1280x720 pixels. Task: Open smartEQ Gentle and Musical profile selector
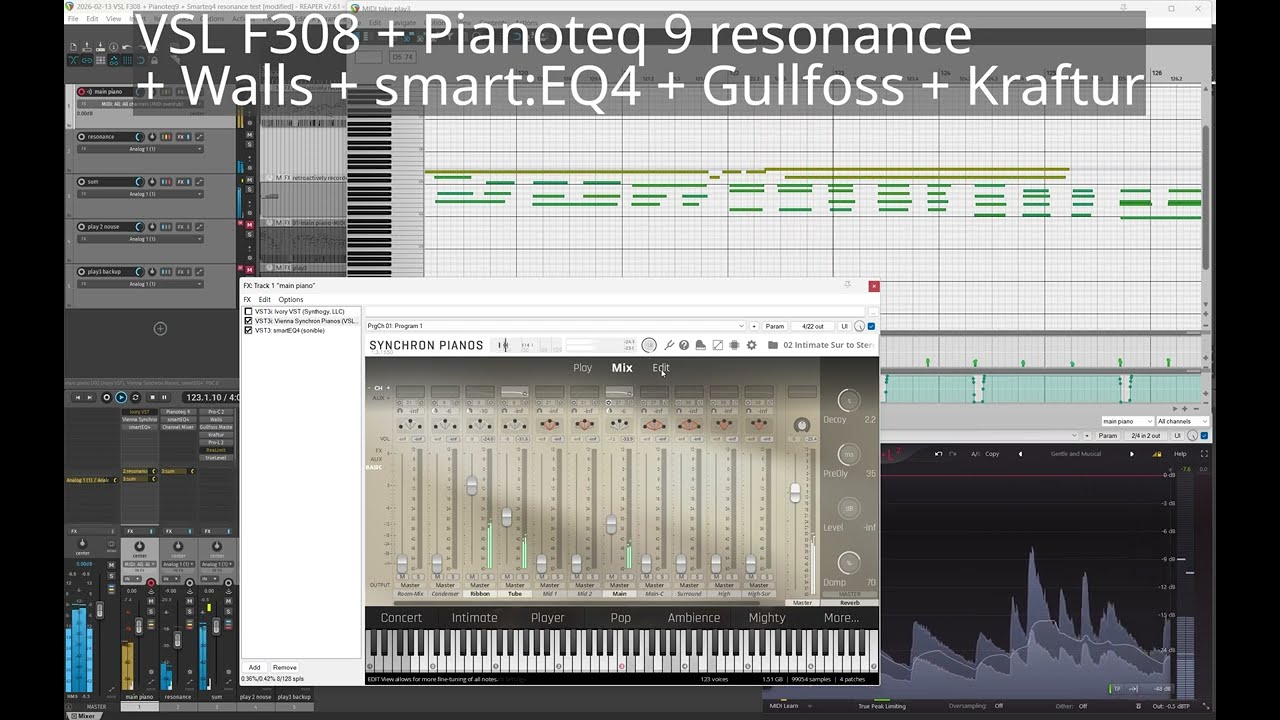pos(1076,454)
